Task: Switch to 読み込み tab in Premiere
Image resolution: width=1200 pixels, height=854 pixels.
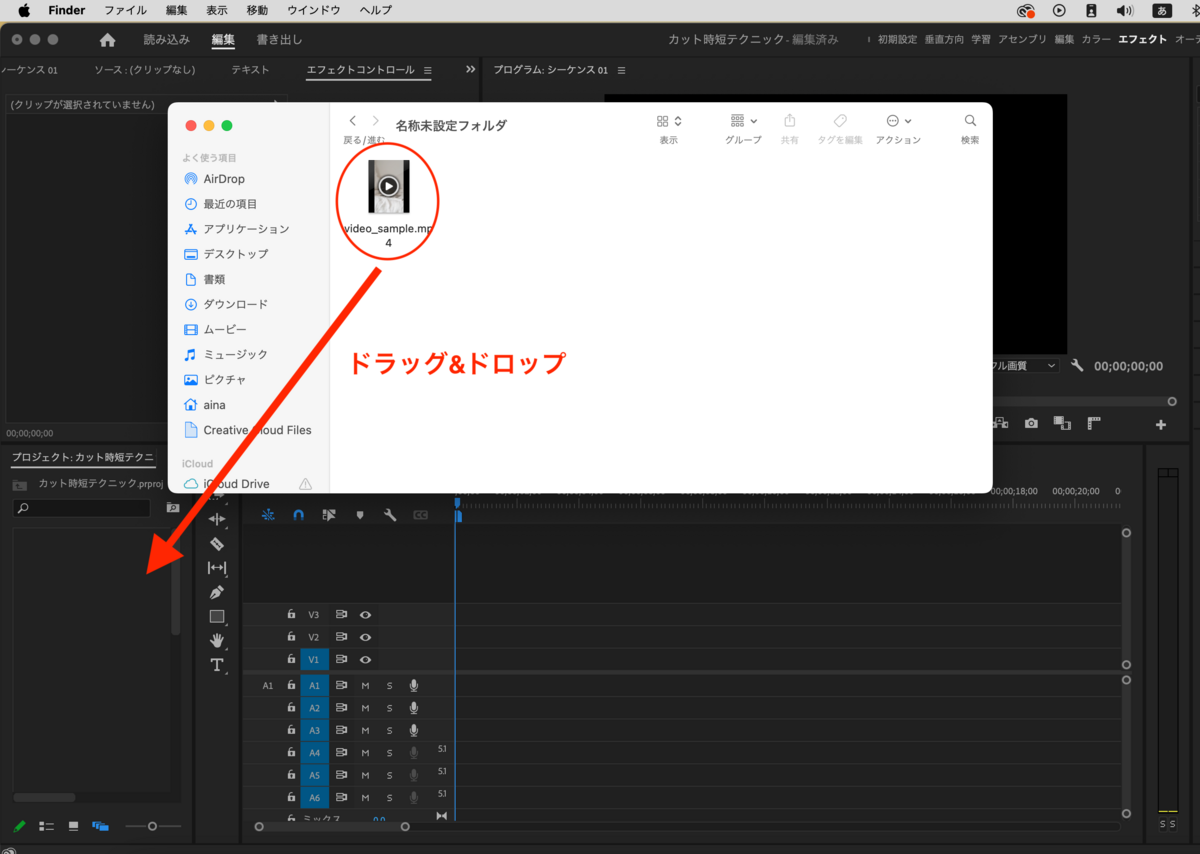Action: point(167,40)
